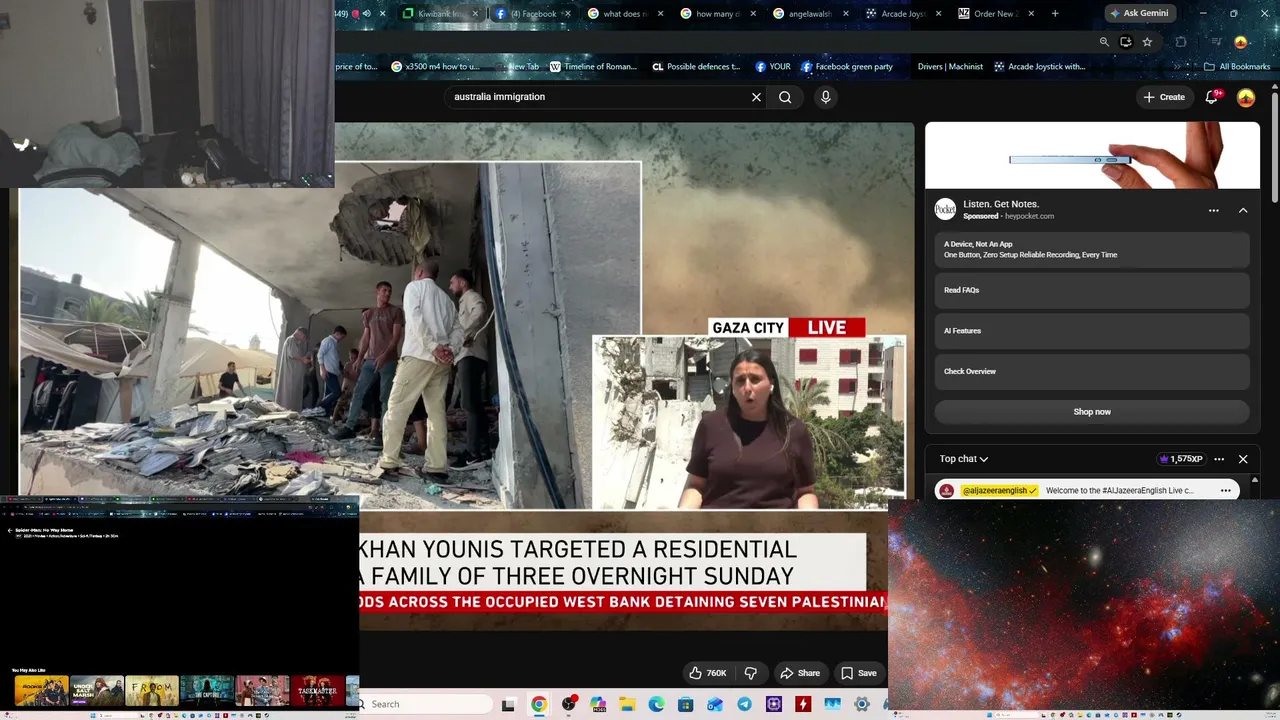
Task: Start voice search with the microphone icon
Action: (825, 97)
